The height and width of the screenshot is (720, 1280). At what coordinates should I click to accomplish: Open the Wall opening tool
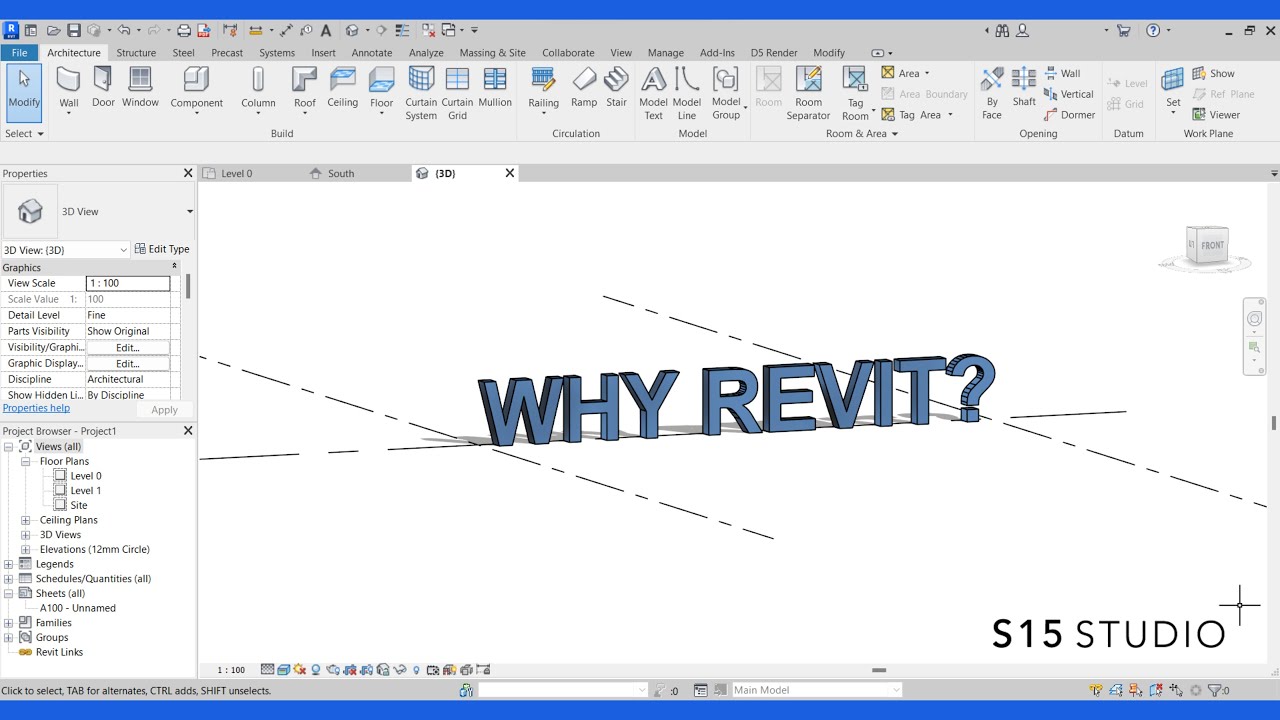[1061, 73]
